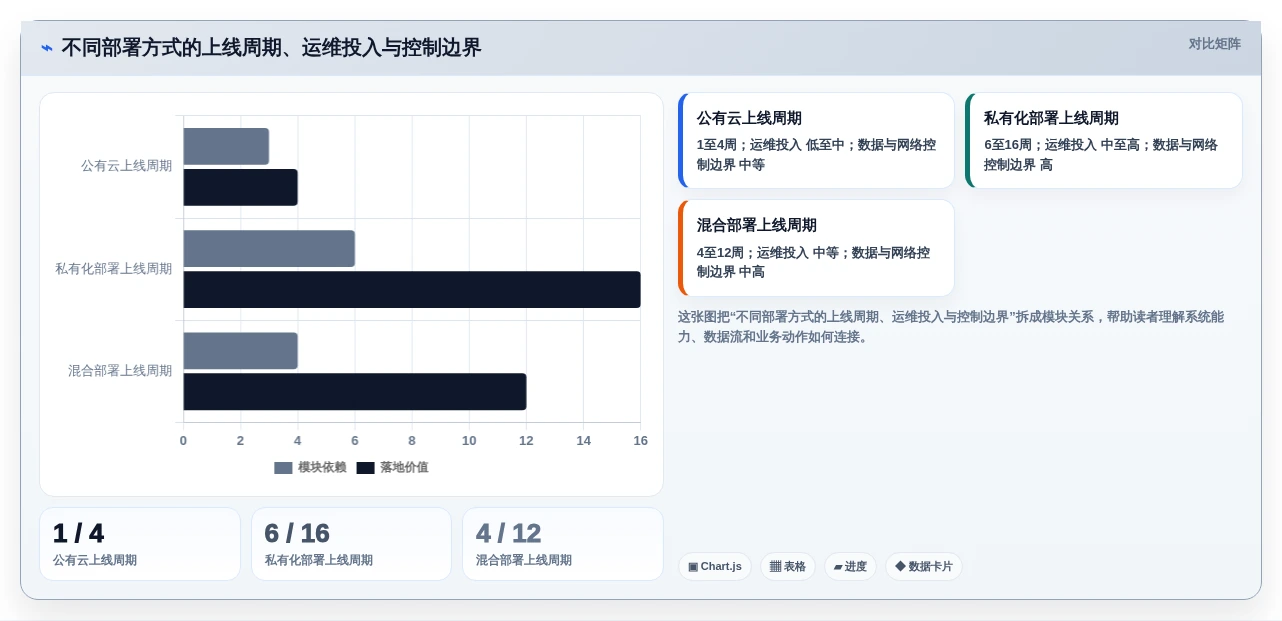Click the x-axis tick label 0
Viewport: 1282px width, 621px height.
[x=183, y=441]
